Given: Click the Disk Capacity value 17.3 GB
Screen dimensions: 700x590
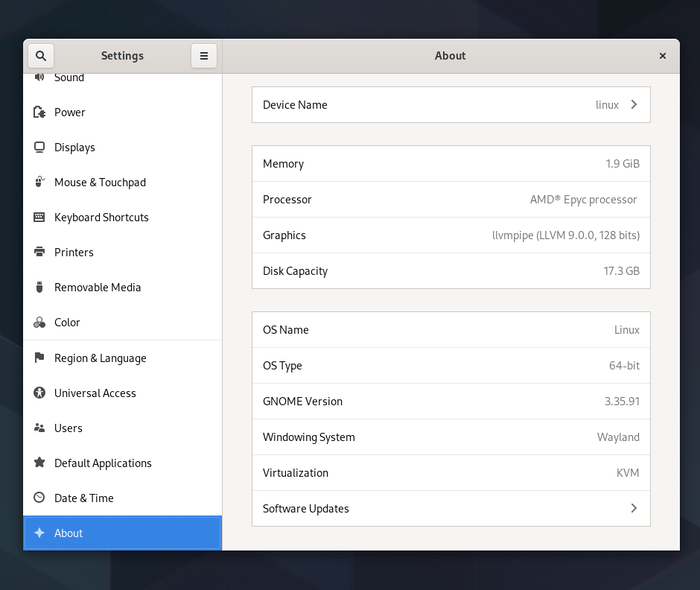Looking at the screenshot, I should [621, 271].
